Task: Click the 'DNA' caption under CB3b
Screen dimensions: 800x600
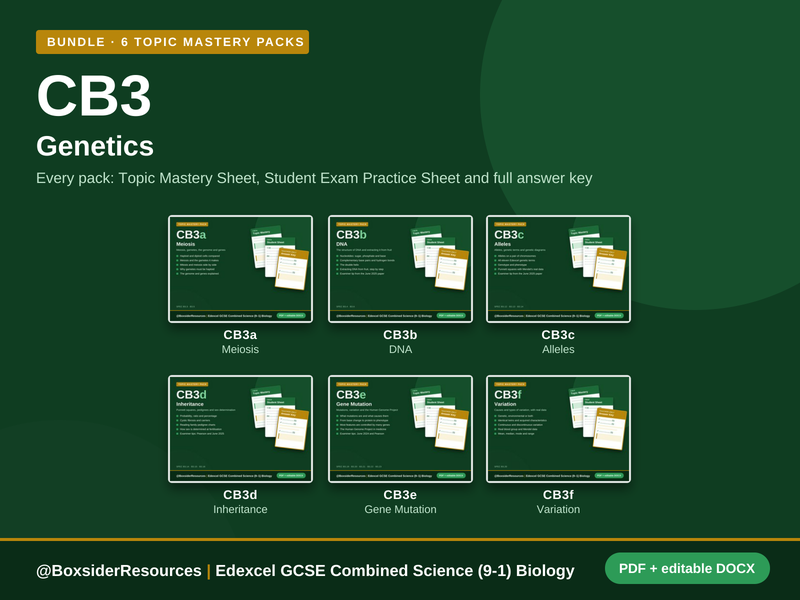Action: (x=401, y=349)
